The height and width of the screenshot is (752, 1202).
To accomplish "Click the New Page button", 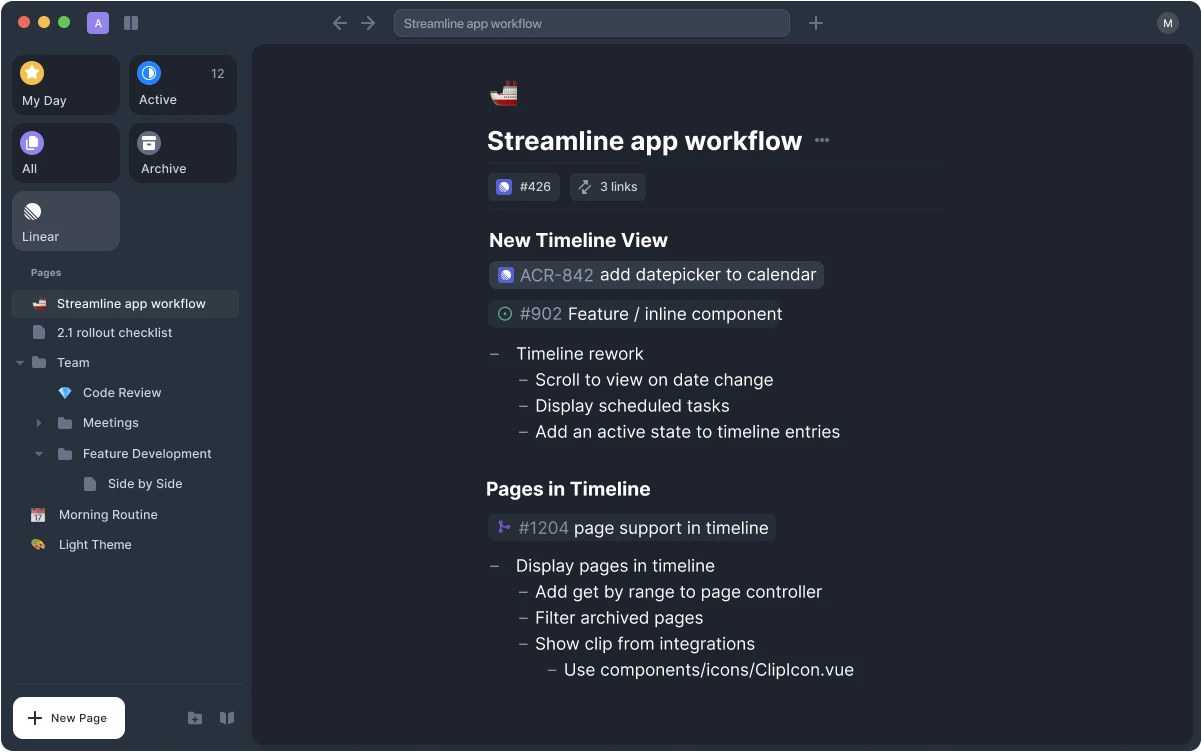I will 68,718.
